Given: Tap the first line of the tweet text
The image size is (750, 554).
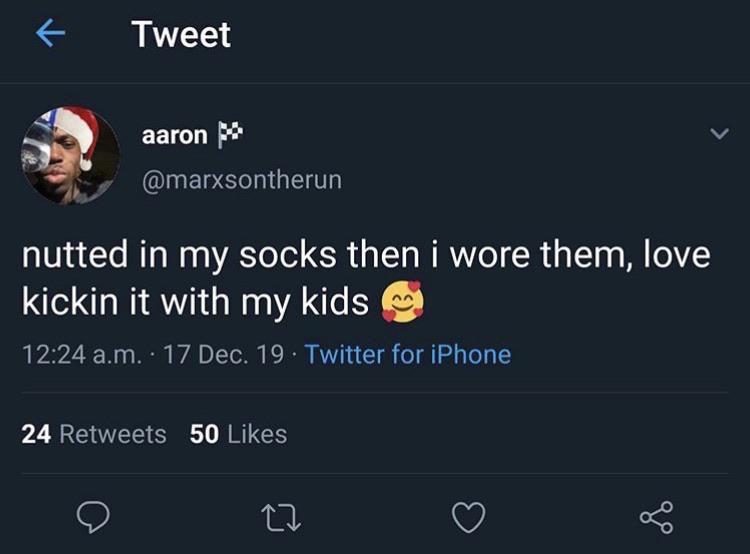Looking at the screenshot, I should pos(366,254).
